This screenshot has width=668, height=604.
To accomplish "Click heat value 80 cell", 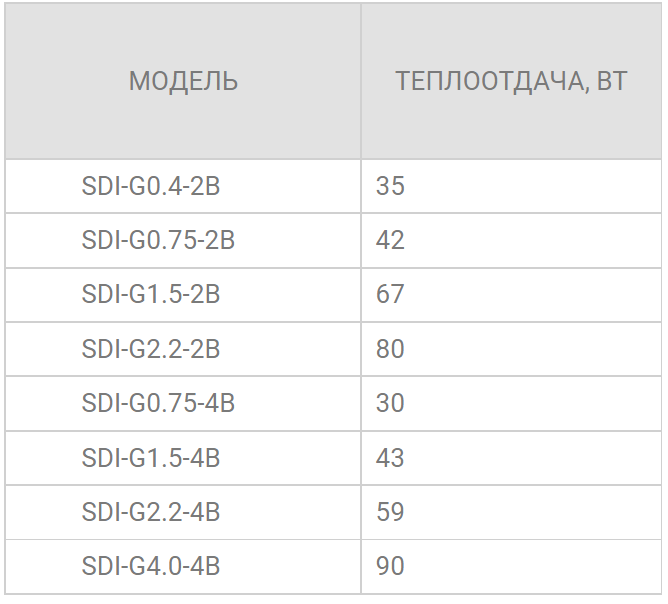I will (390, 349).
